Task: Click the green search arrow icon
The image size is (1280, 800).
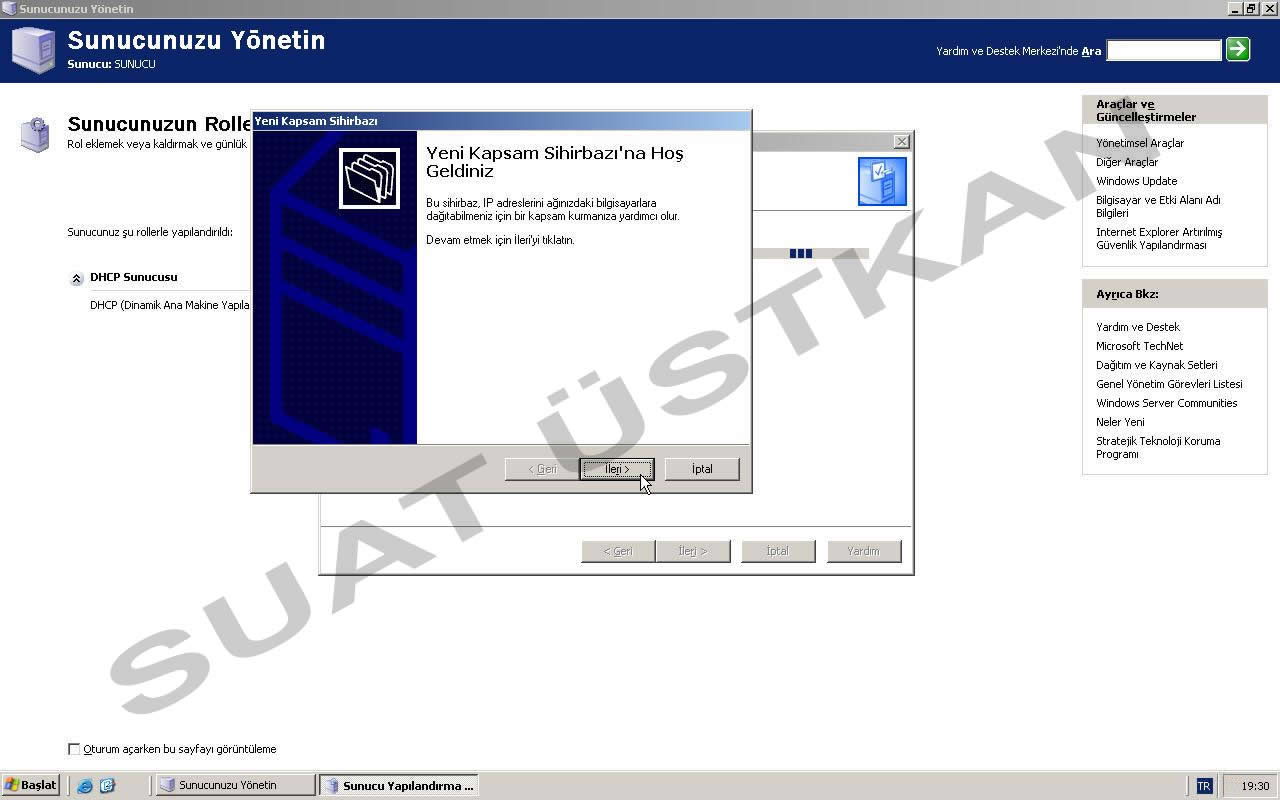Action: pyautogui.click(x=1238, y=49)
